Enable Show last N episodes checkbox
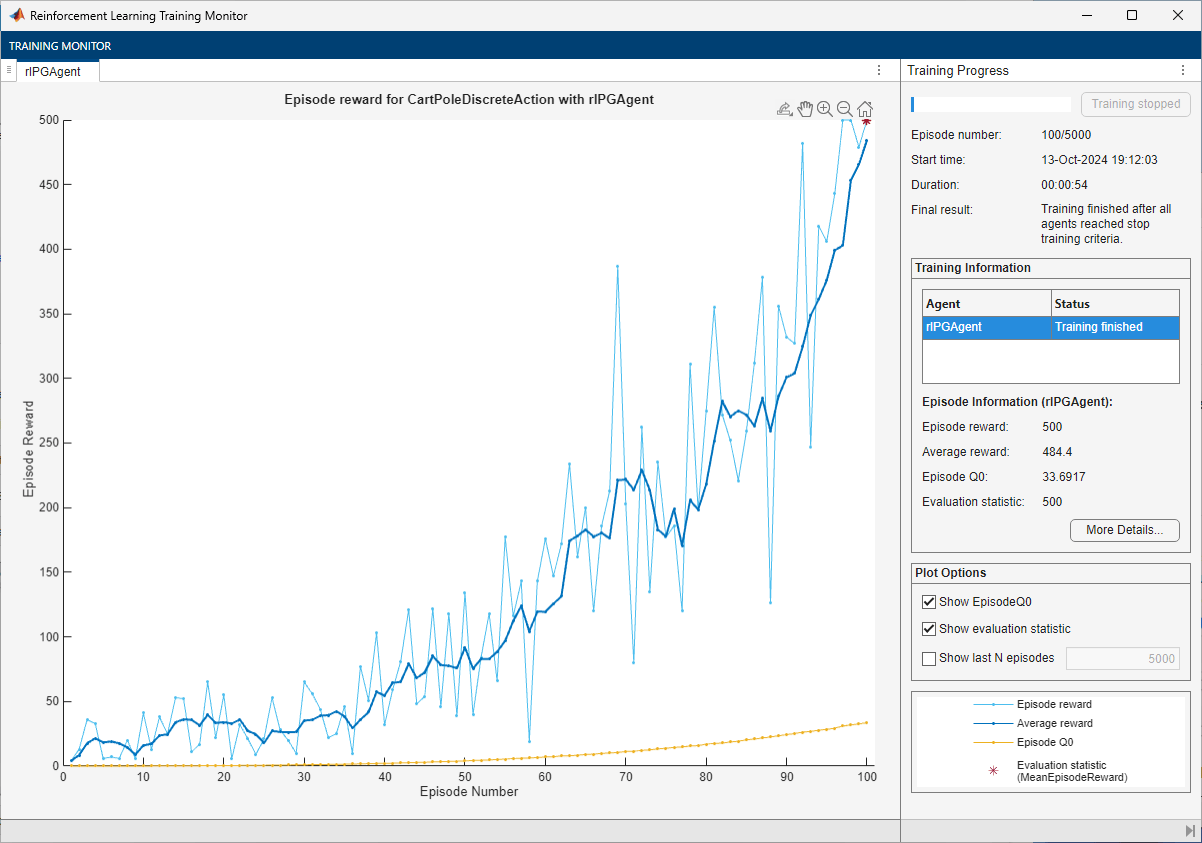This screenshot has height=843, width=1202. click(930, 658)
